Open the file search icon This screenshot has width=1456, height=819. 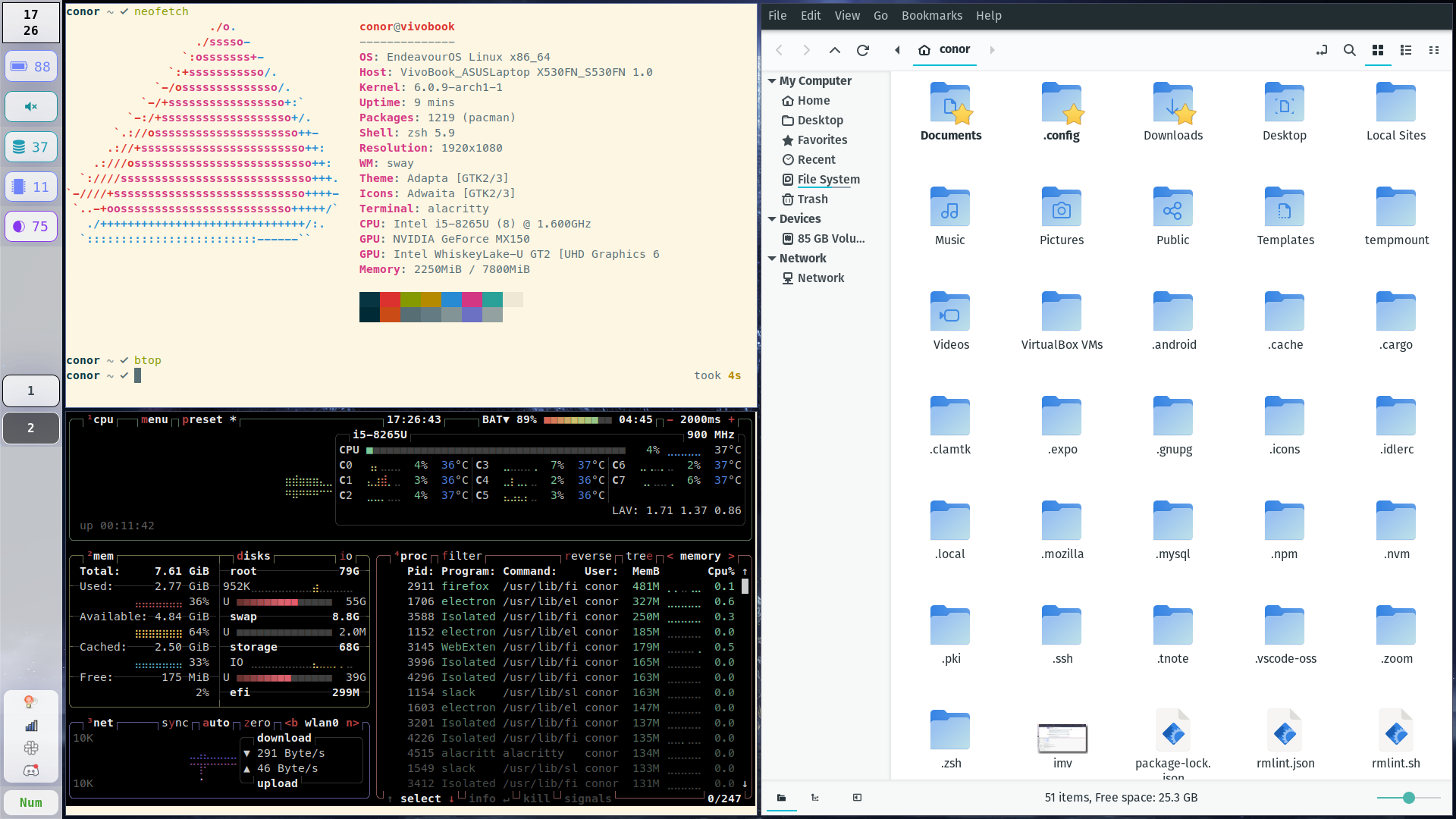[x=1349, y=50]
